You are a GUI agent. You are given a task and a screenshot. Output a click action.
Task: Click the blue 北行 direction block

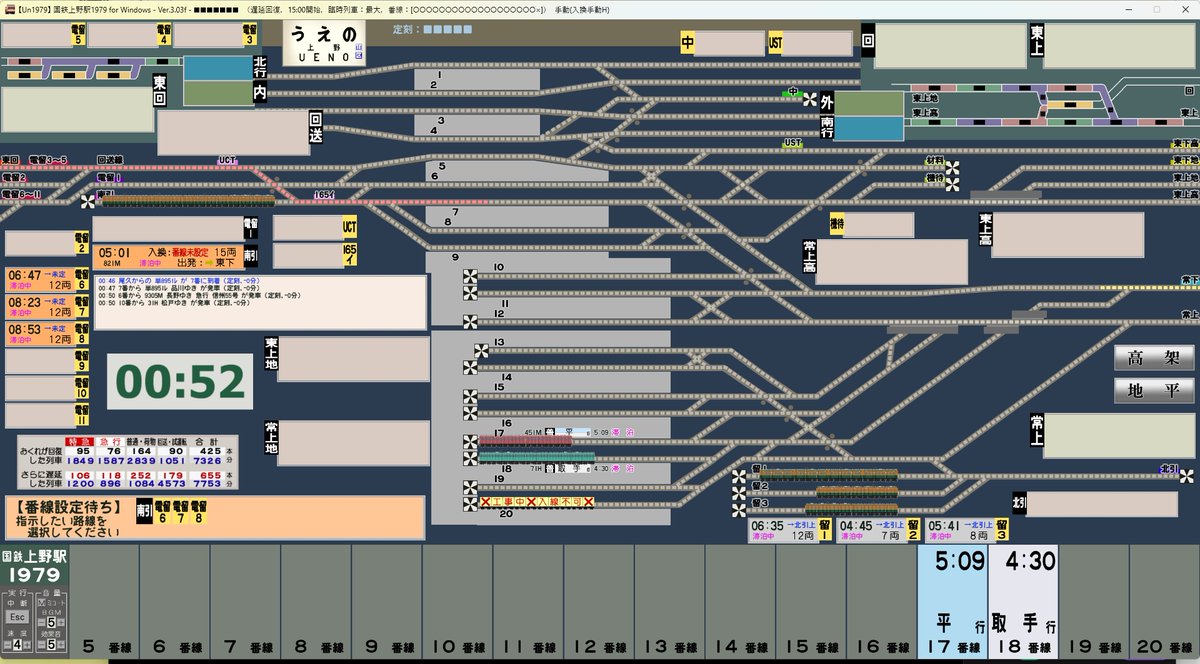(219, 67)
